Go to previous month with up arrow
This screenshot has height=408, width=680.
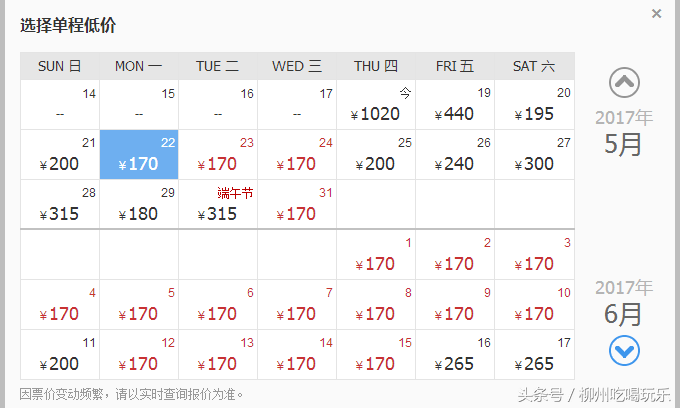tap(624, 82)
